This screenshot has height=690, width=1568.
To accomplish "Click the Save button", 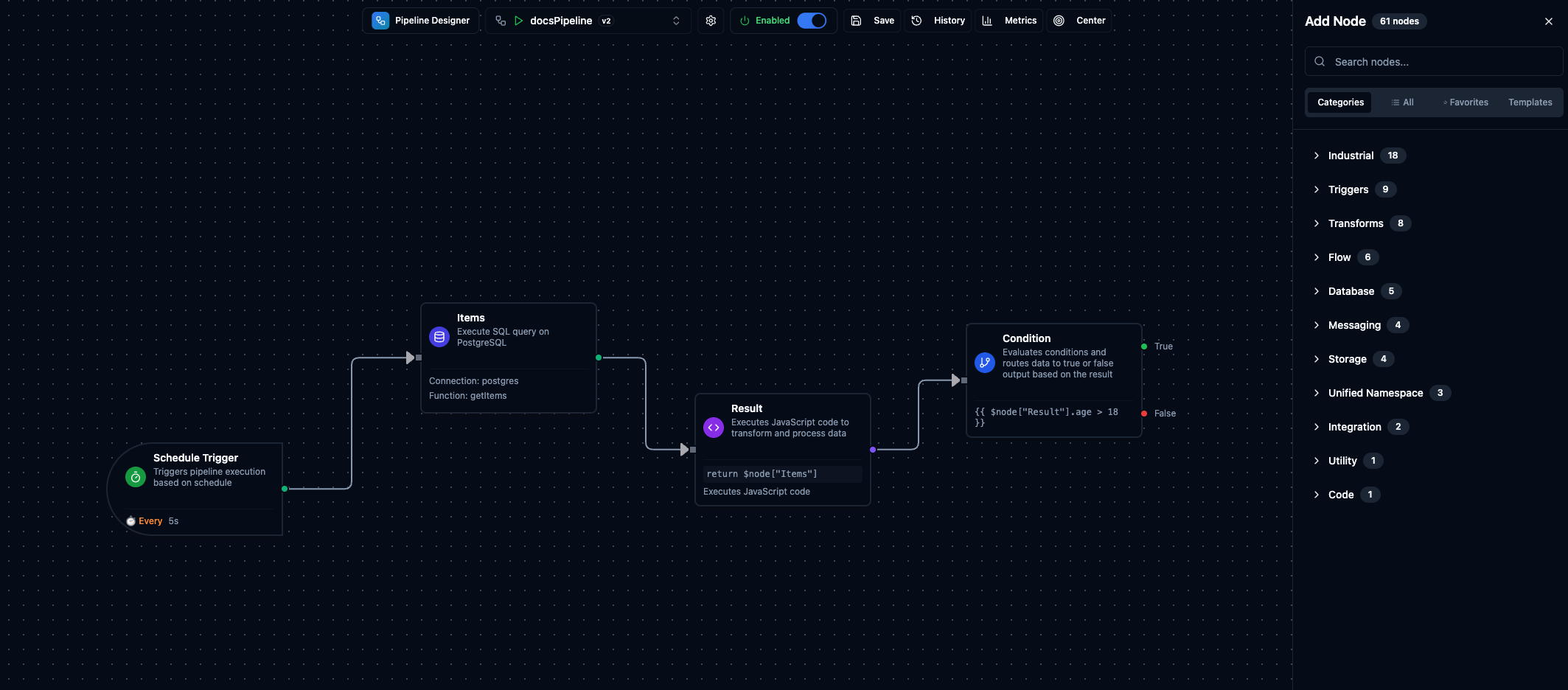I will click(873, 21).
